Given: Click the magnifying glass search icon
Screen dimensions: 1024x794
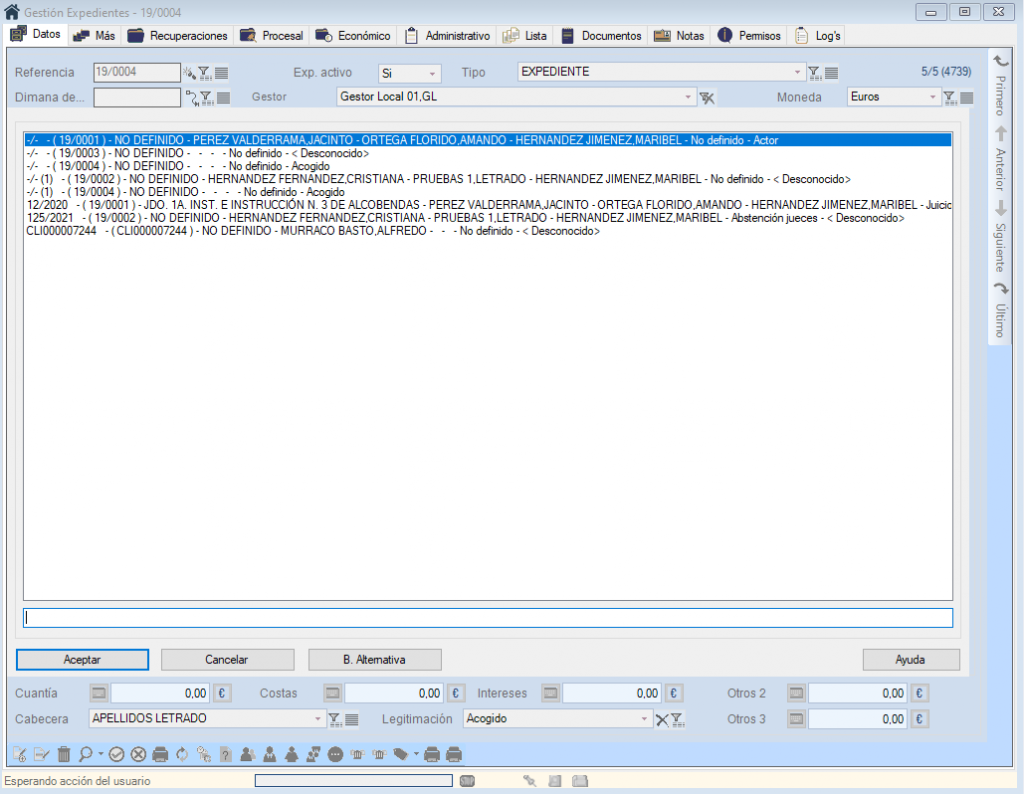Looking at the screenshot, I should coord(86,754).
